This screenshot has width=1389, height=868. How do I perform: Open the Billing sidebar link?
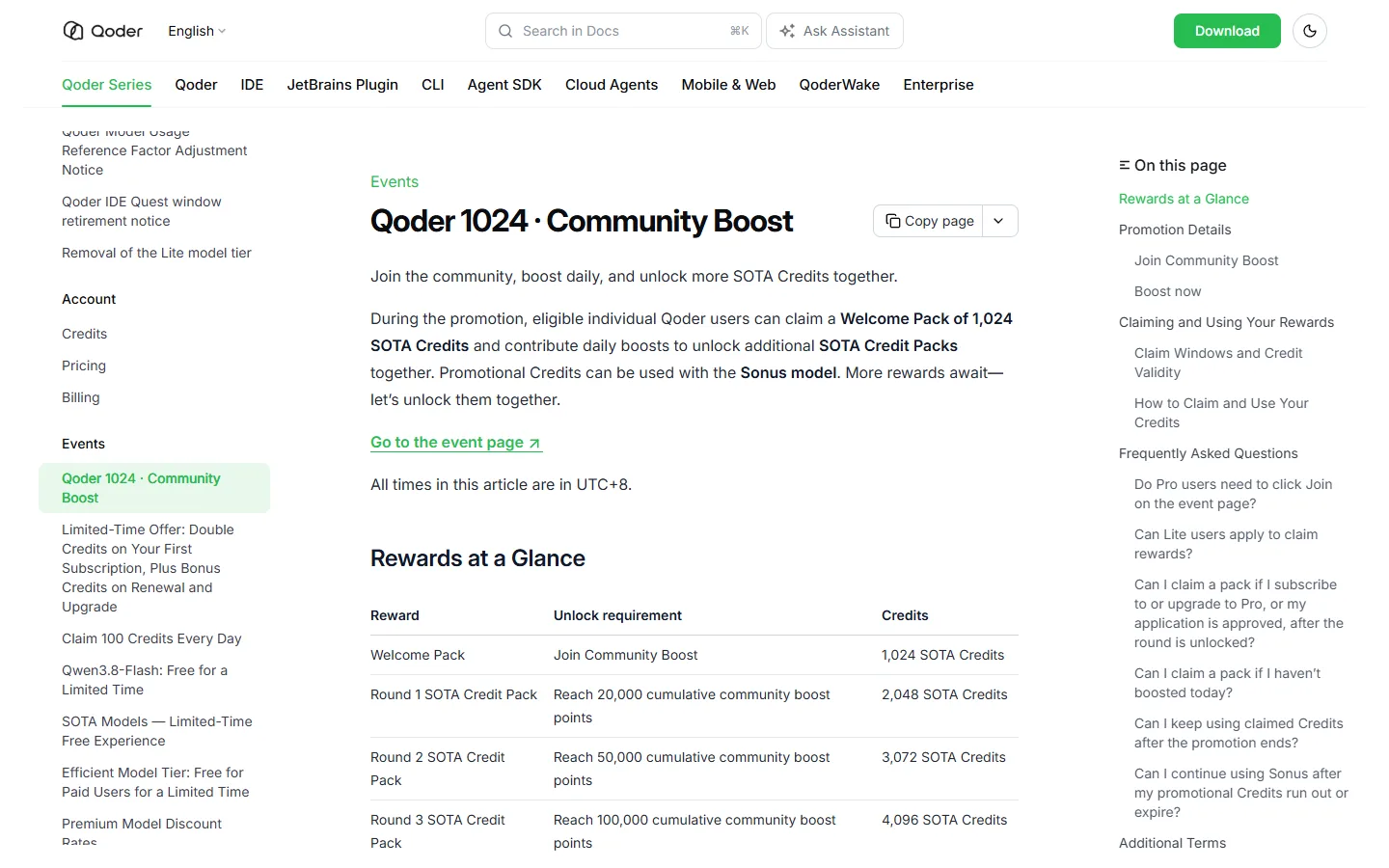pos(81,397)
